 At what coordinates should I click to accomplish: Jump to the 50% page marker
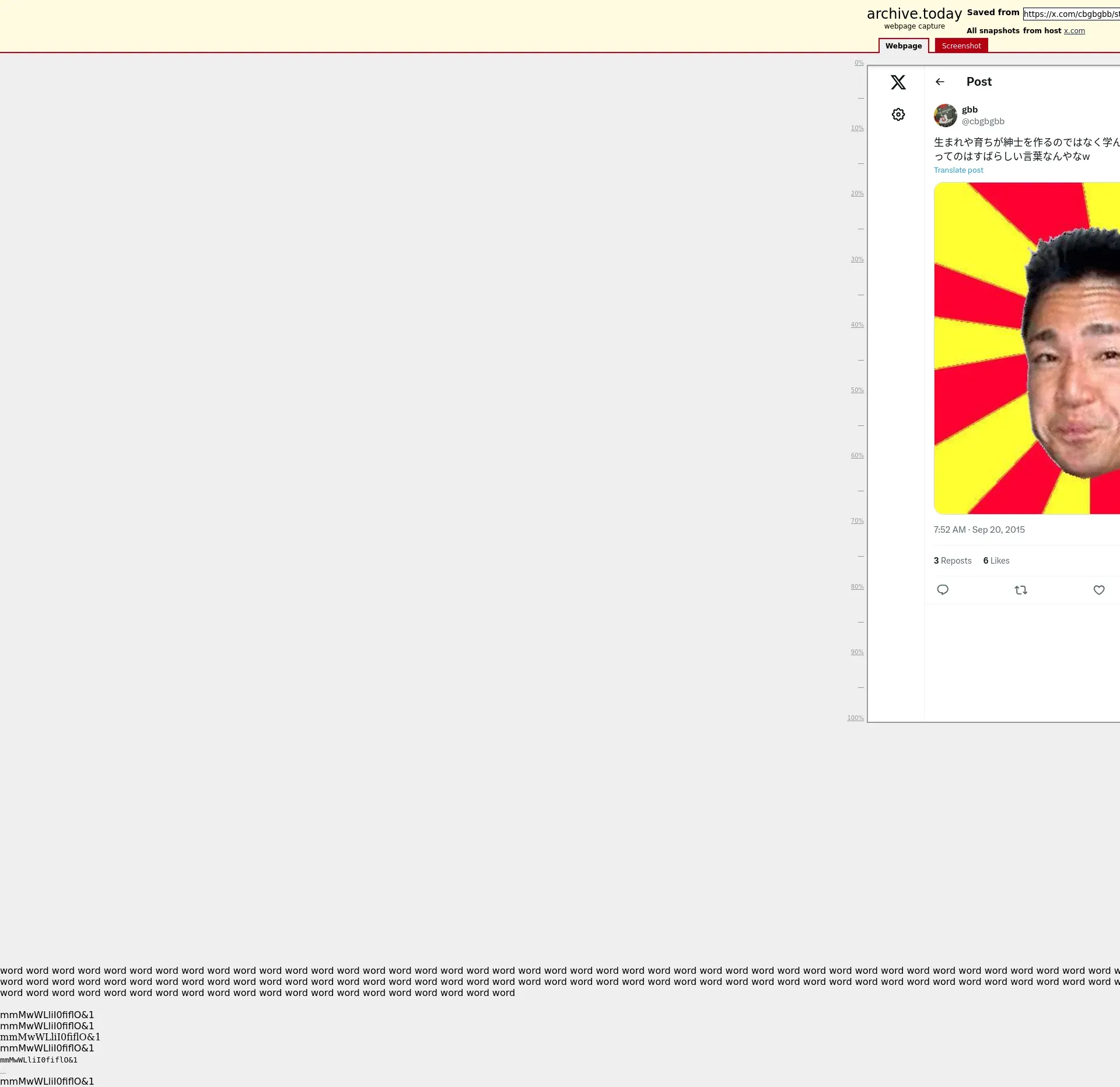(x=856, y=390)
